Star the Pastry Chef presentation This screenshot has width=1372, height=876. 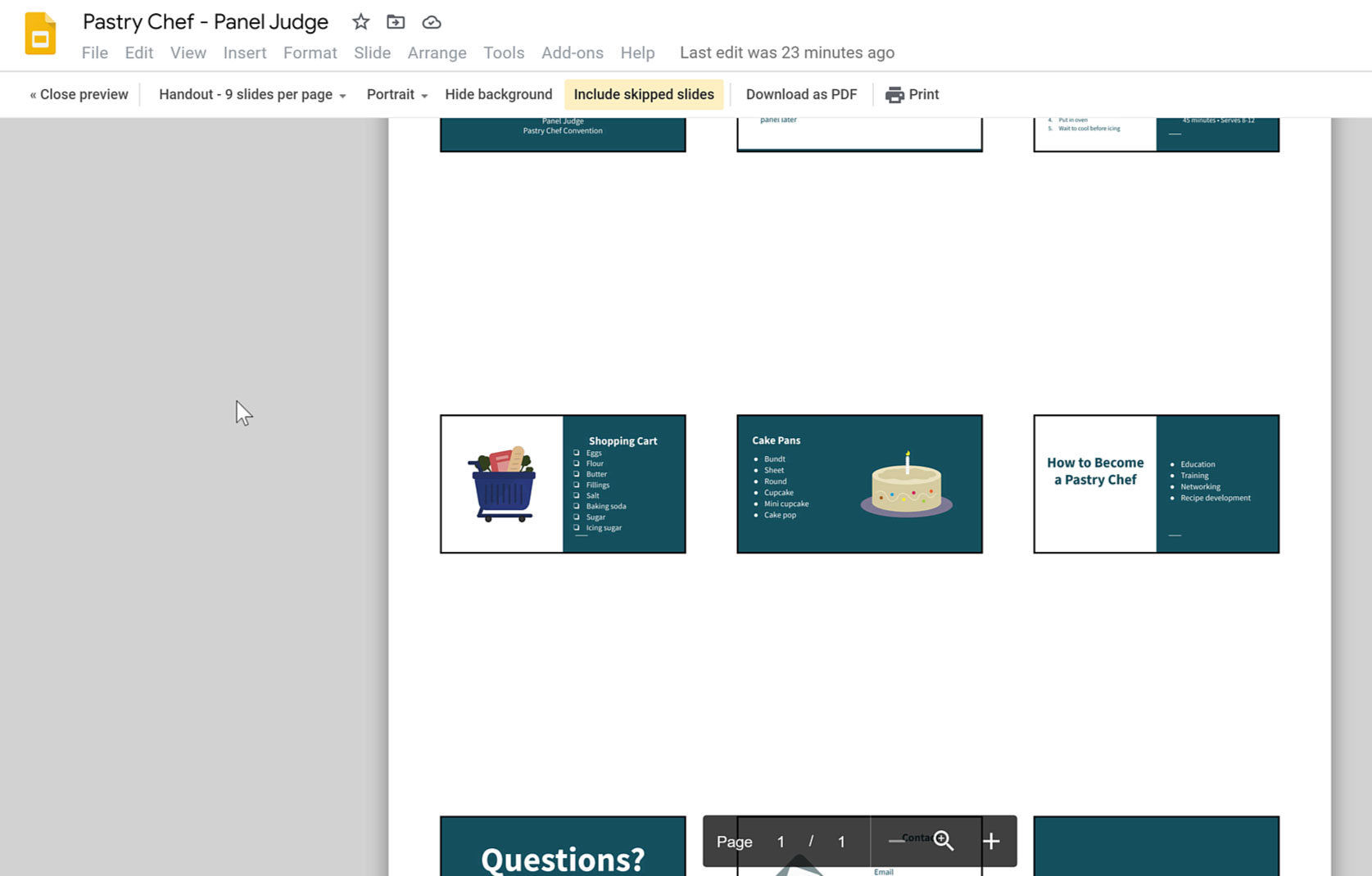pyautogui.click(x=360, y=22)
